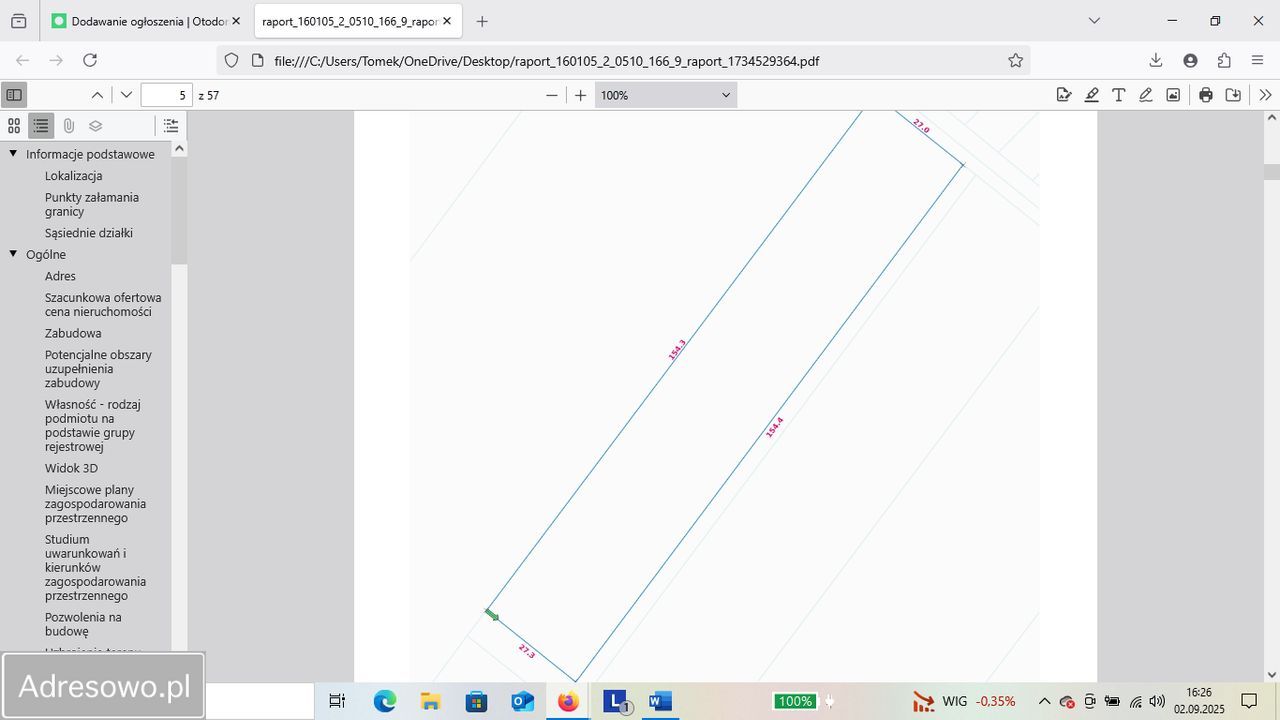Collapse the Informacje podstawowe outline section
Screen dimensions: 1280x720
(x=13, y=154)
